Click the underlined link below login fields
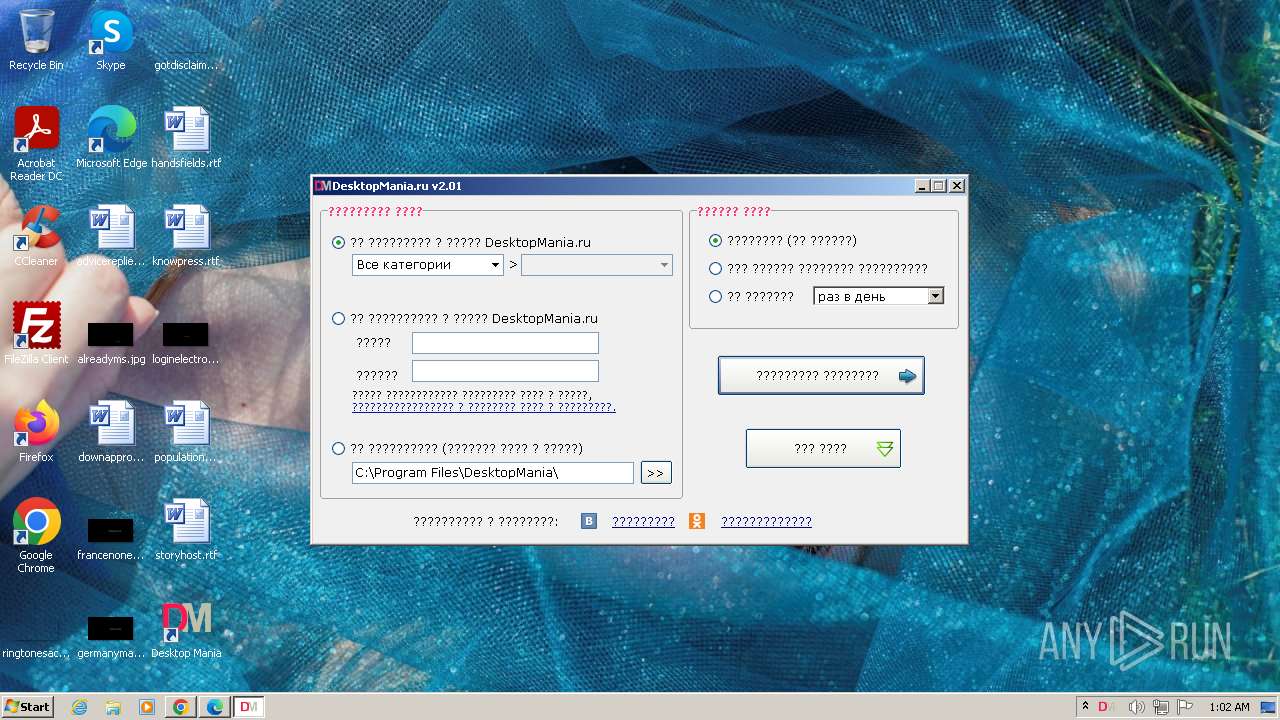Image resolution: width=1280 pixels, height=720 pixels. point(484,407)
